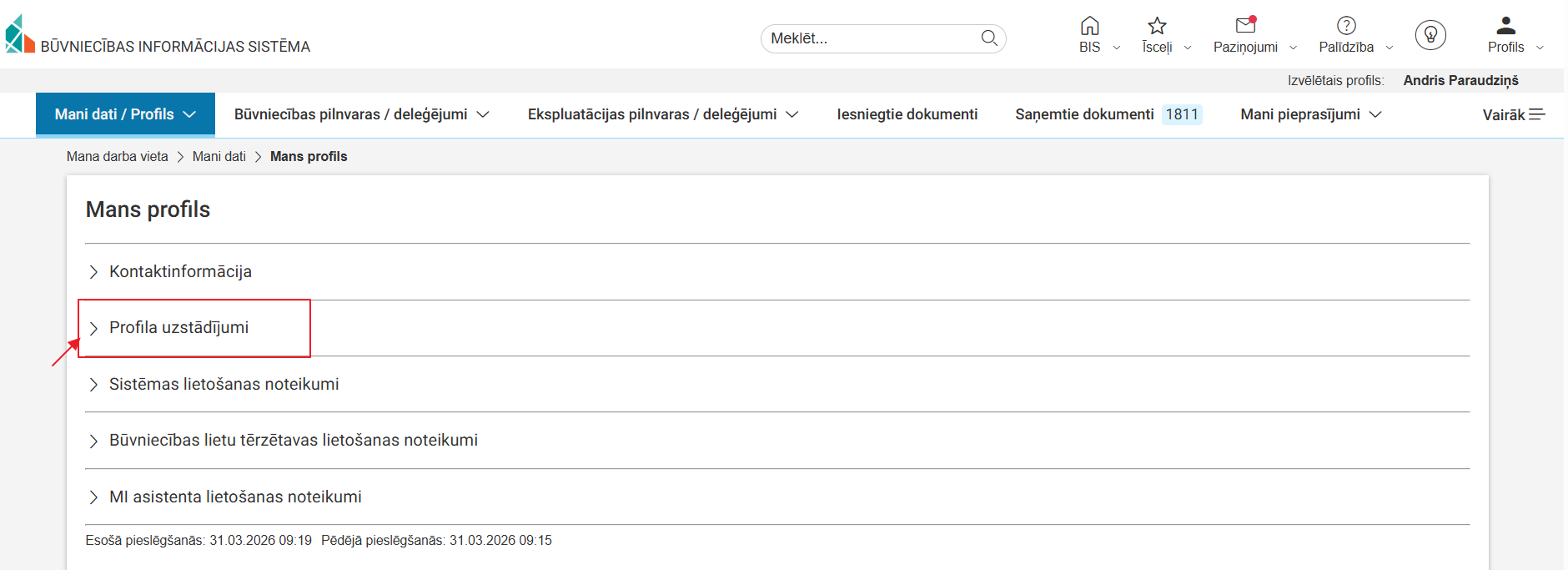Open the Profils user icon
Image resolution: width=1568 pixels, height=570 pixels.
coord(1505,26)
